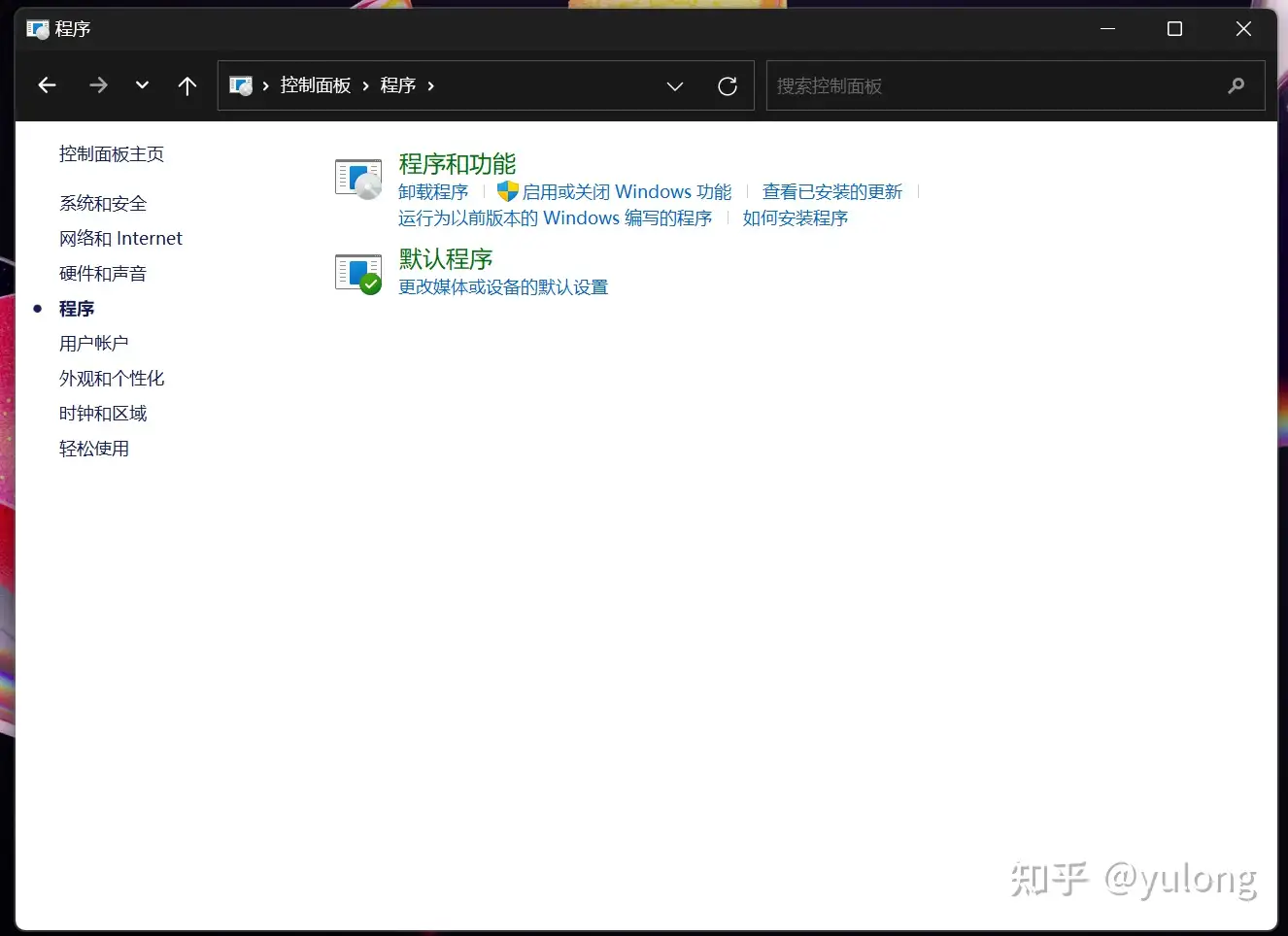Select 控制面板 in the address breadcrumb

point(316,85)
